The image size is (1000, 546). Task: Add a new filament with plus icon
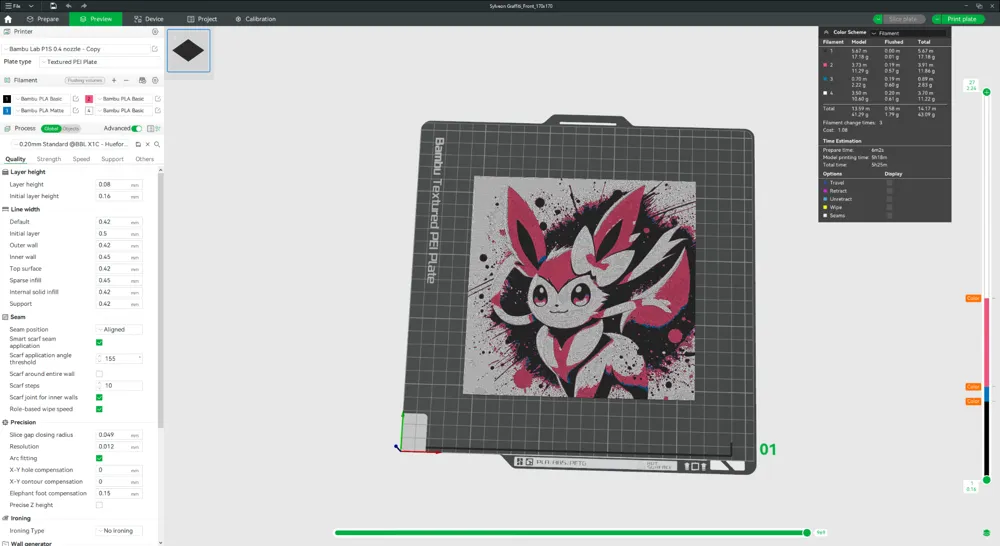pyautogui.click(x=114, y=80)
